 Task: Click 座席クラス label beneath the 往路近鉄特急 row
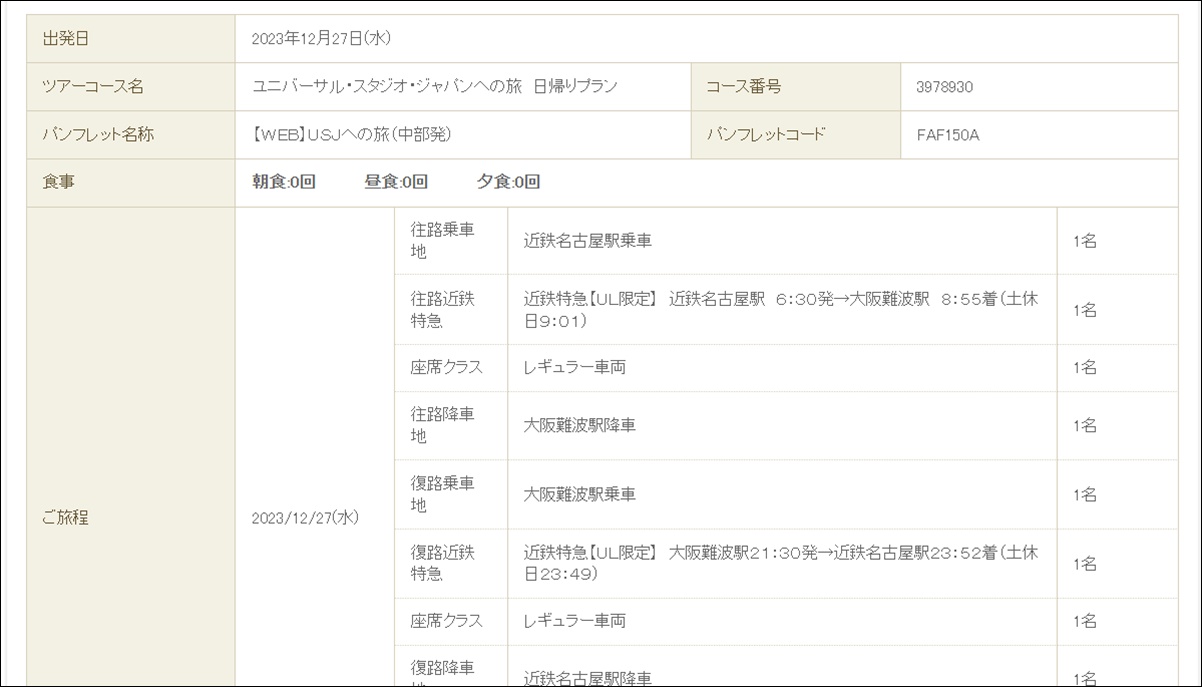[446, 368]
